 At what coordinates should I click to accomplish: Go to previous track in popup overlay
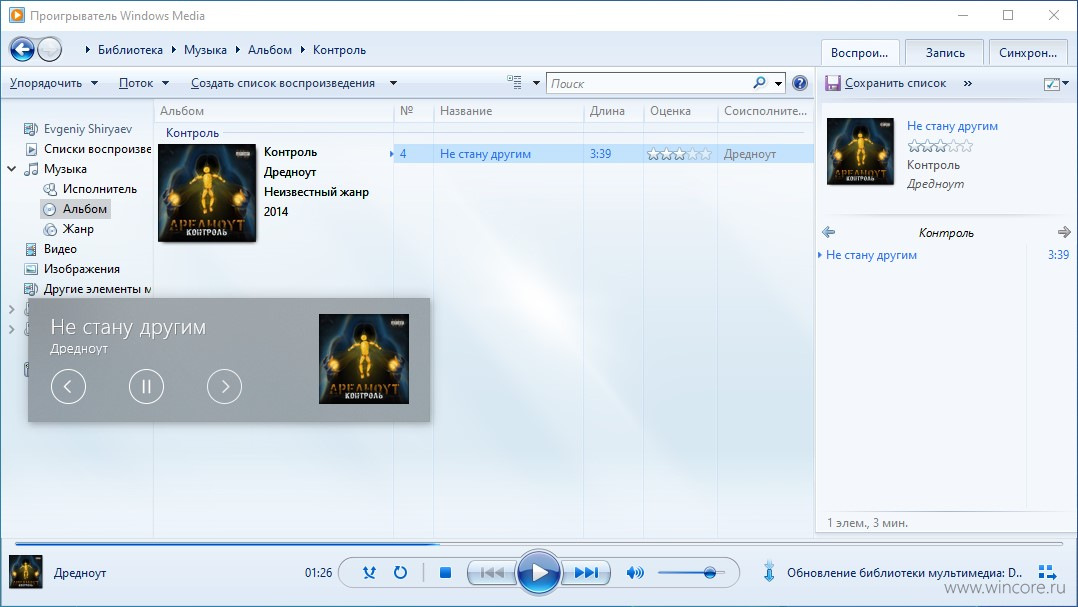click(x=68, y=386)
